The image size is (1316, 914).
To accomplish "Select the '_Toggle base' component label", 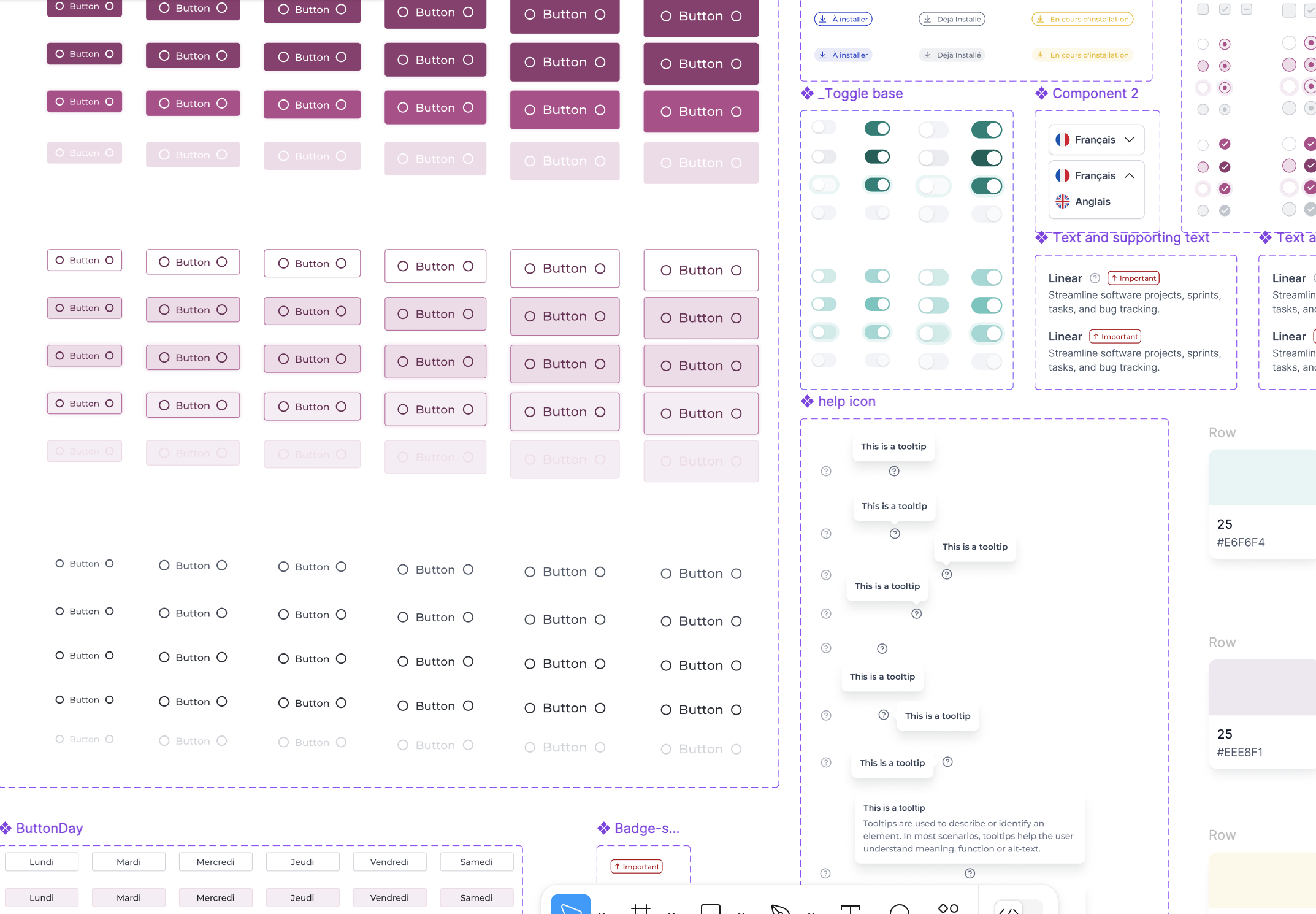I will coord(860,93).
